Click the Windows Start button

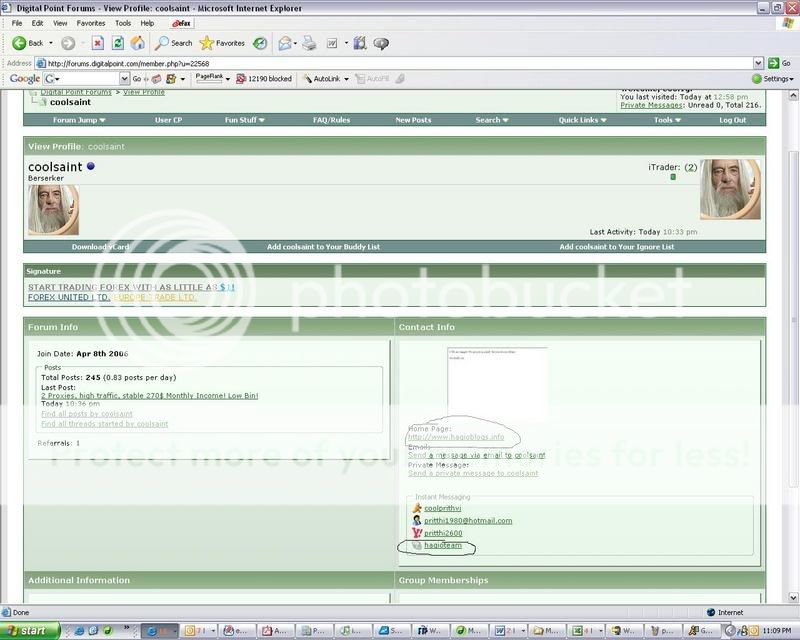[x=30, y=631]
